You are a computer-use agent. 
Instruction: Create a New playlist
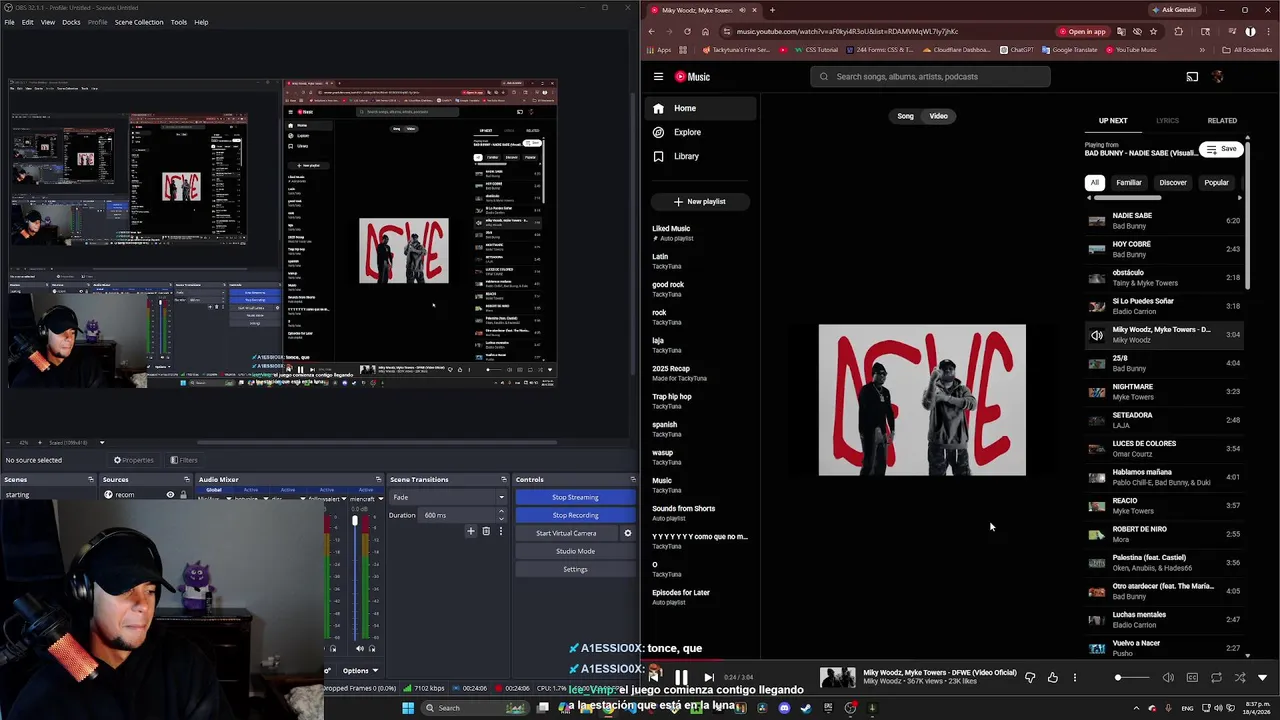tap(699, 202)
